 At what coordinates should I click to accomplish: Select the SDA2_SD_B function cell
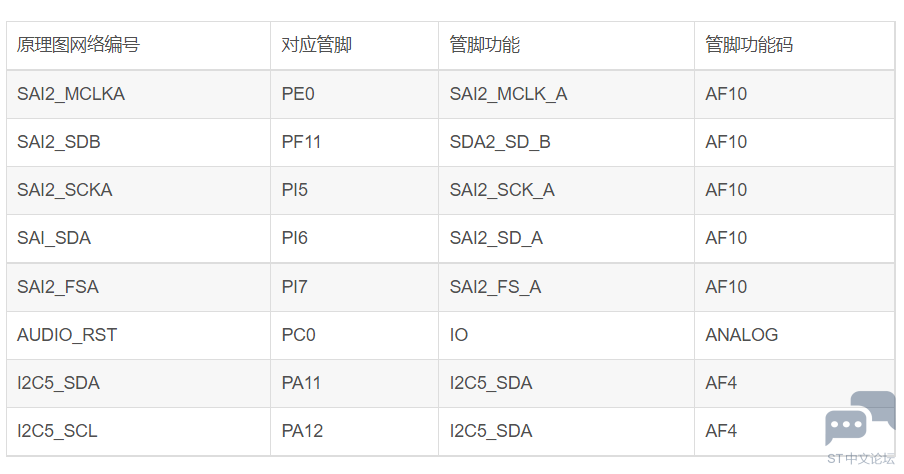point(566,142)
